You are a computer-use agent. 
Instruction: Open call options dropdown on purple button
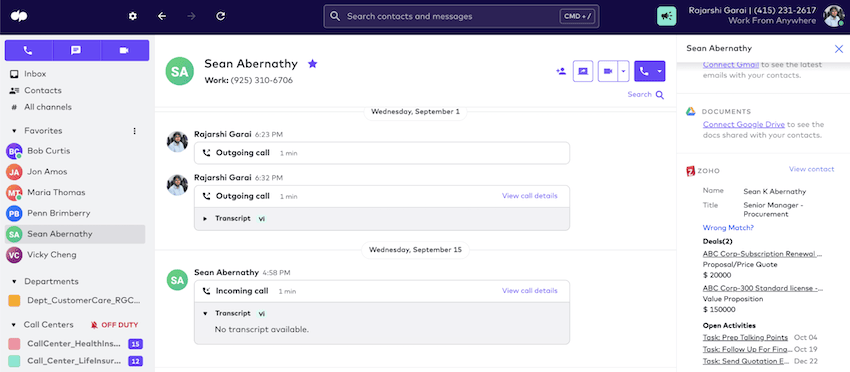pos(660,71)
